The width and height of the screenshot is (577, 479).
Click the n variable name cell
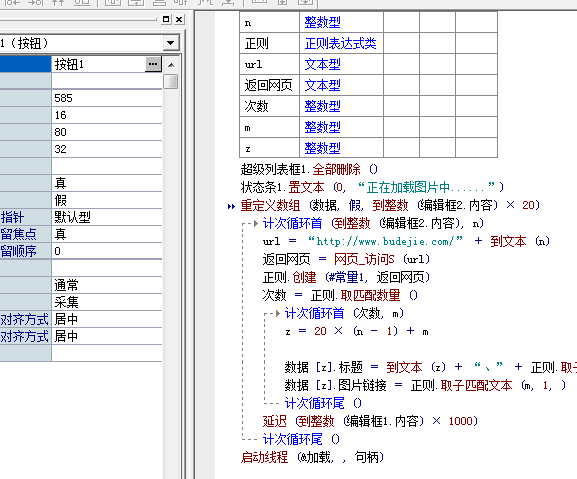pos(269,22)
